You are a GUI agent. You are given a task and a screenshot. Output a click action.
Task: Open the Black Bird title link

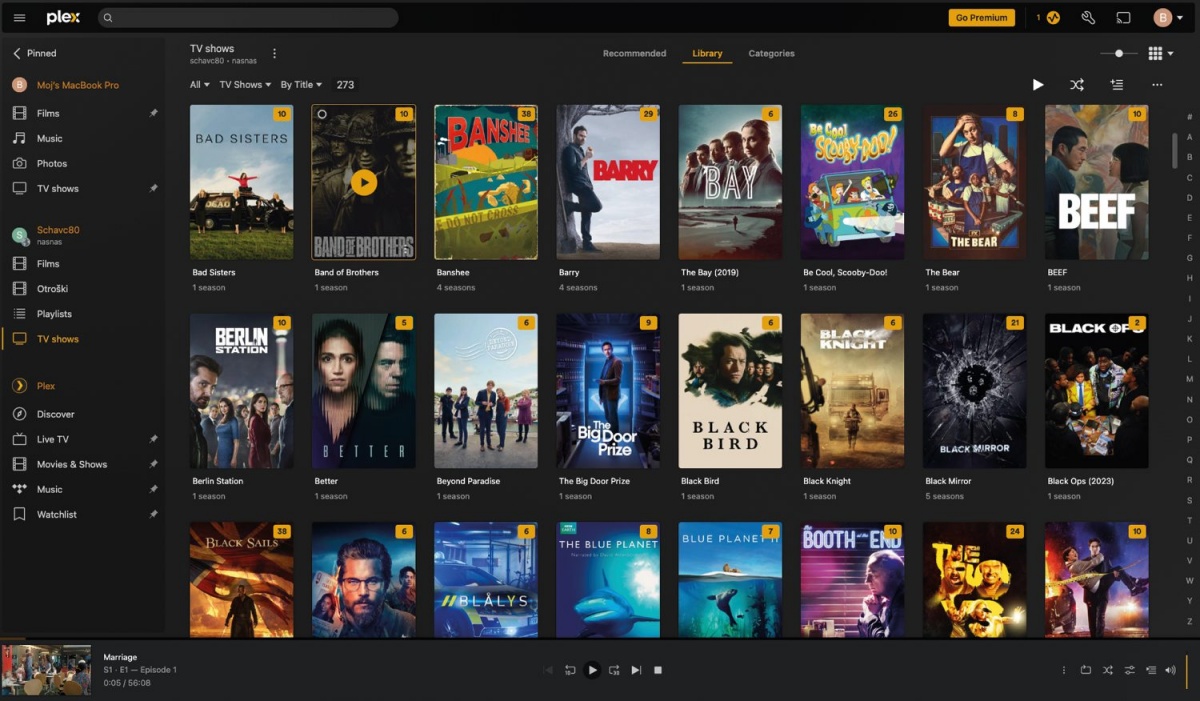pyautogui.click(x=700, y=481)
